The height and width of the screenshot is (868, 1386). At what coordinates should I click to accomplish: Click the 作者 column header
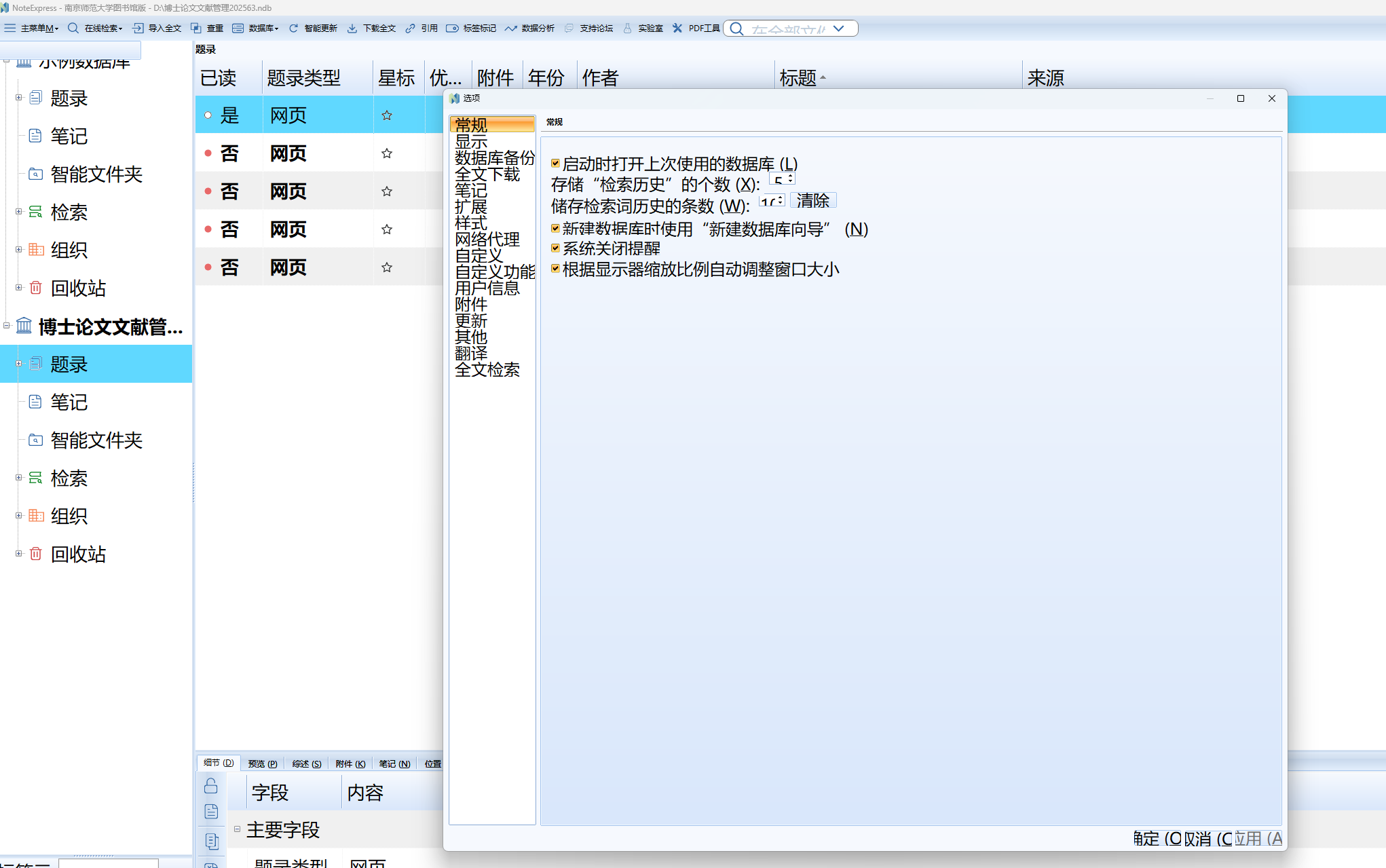pos(676,77)
